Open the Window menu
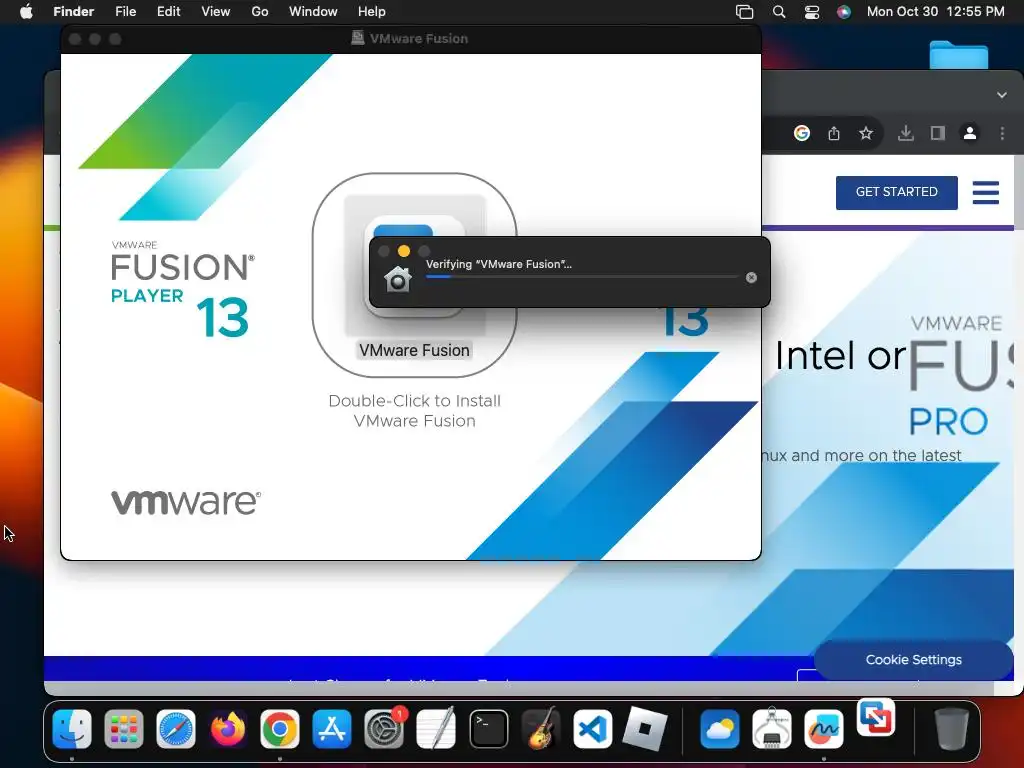Screen dimensions: 1024x768 tap(313, 12)
